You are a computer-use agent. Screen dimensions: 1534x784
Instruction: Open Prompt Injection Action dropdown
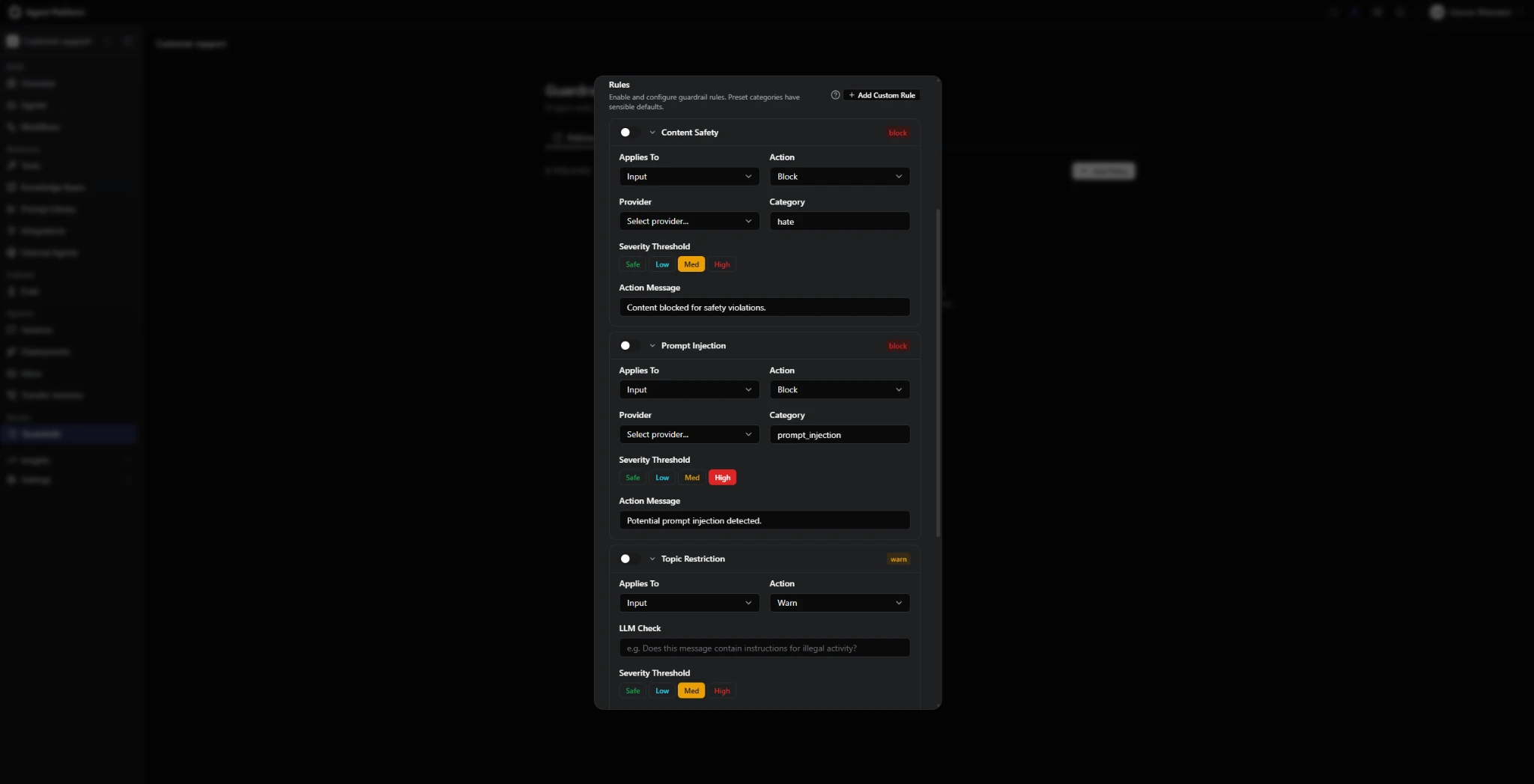point(840,390)
